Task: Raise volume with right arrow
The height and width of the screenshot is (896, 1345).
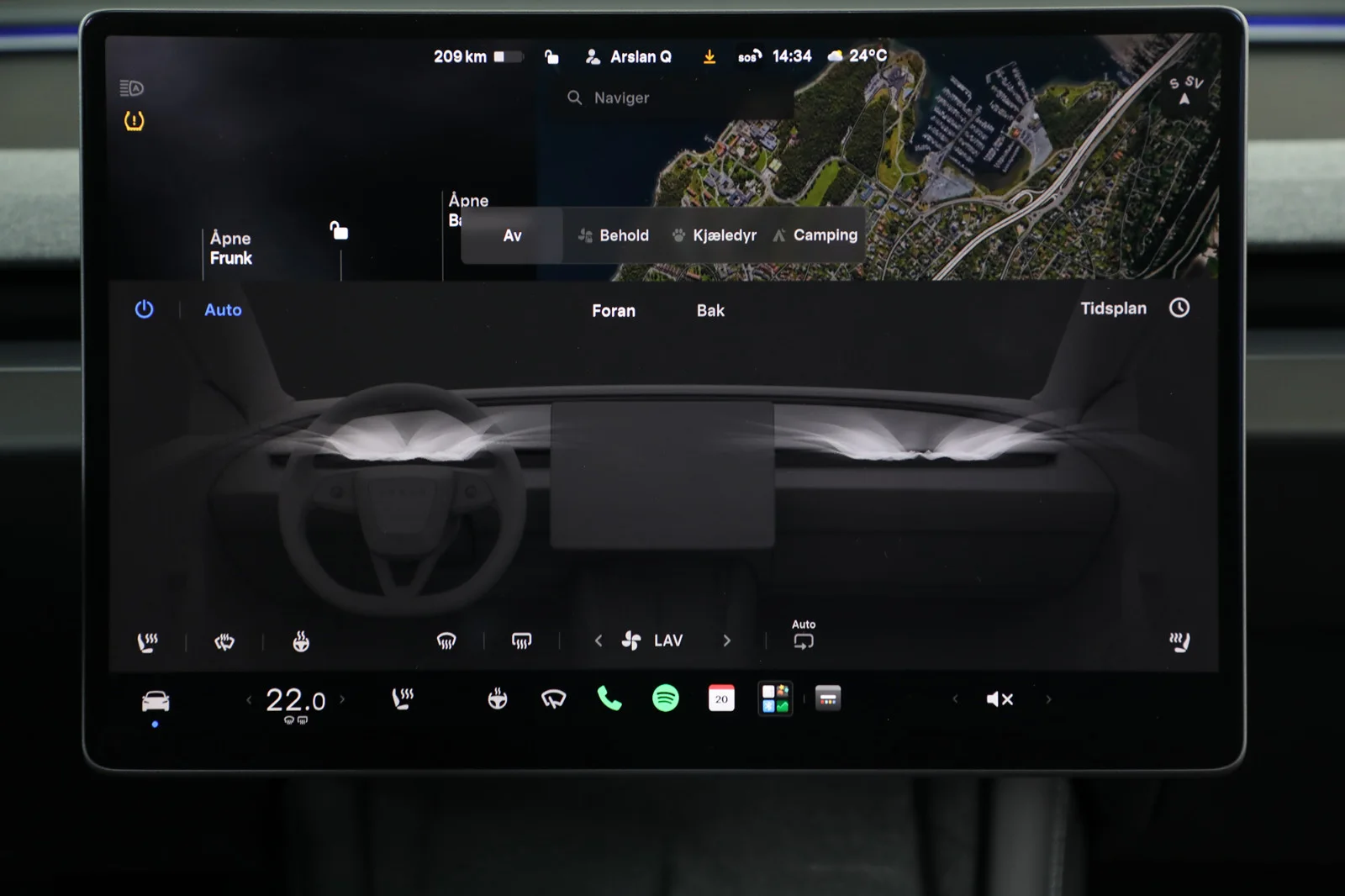Action: tap(1048, 698)
